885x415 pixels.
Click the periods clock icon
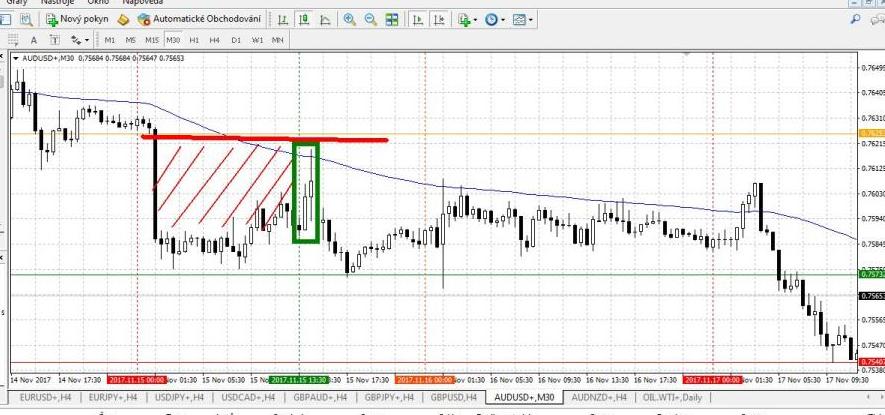[x=490, y=20]
